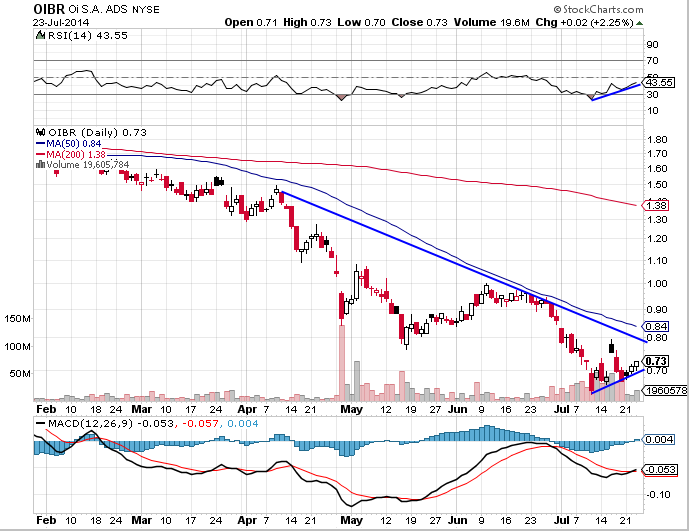Click the -0.10 MACD axis label
This screenshot has height=531, width=689.
coord(658,495)
